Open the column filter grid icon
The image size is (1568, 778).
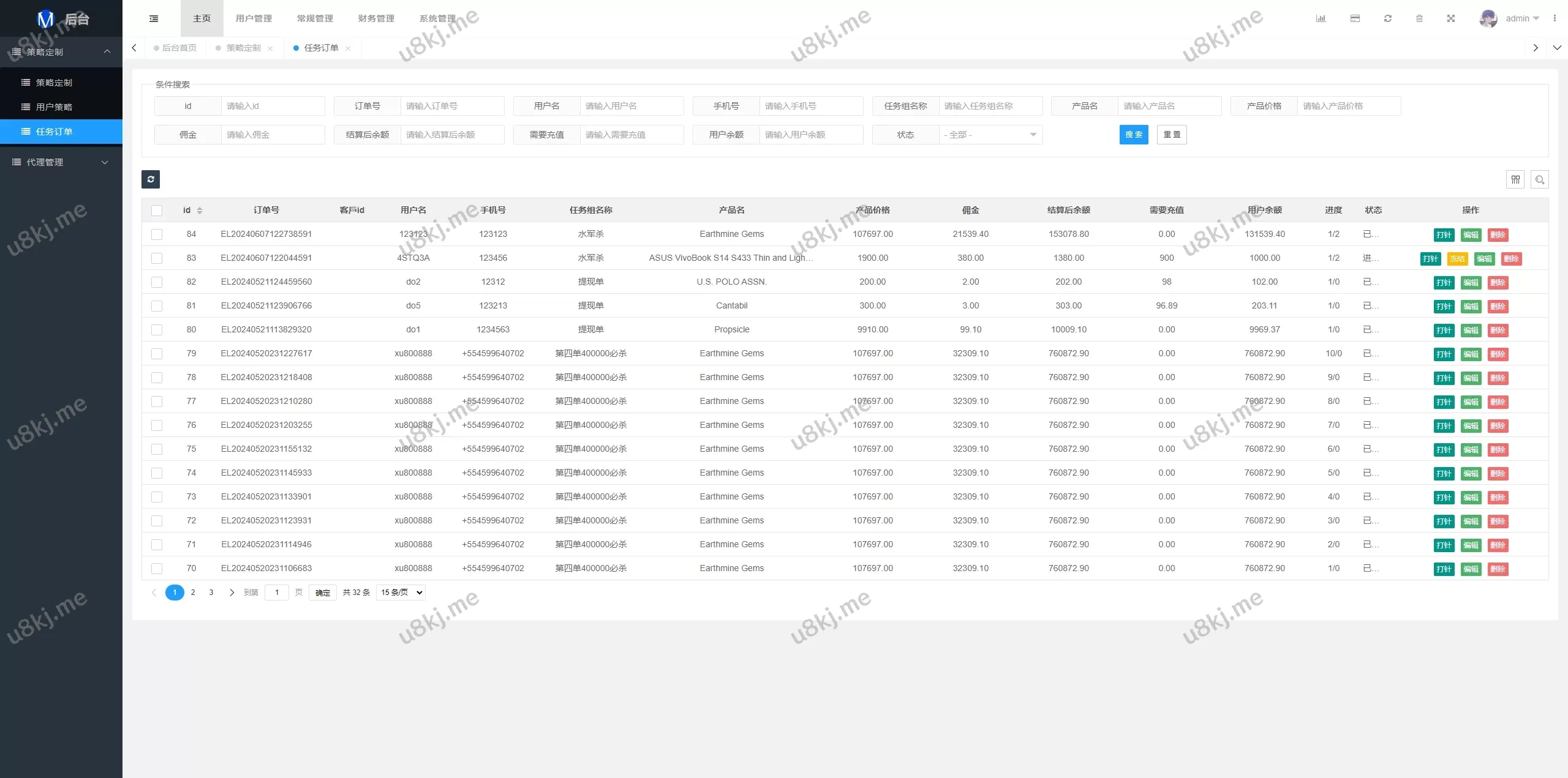[1515, 179]
